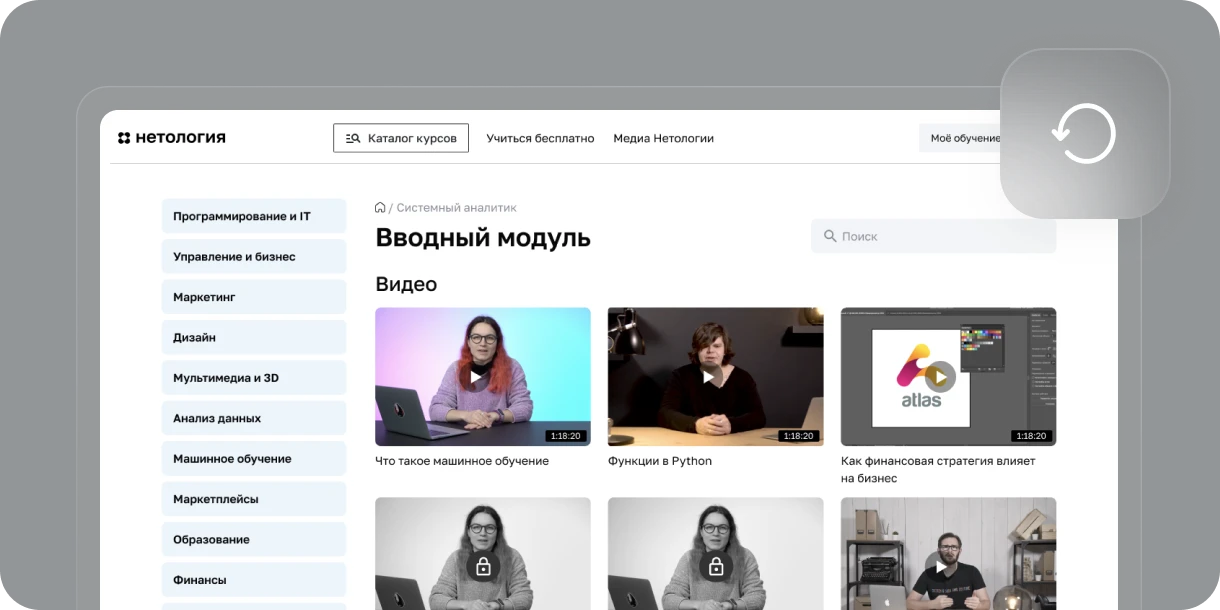Click the Netology logo icon
Screen dimensions: 1220x610
(124, 138)
